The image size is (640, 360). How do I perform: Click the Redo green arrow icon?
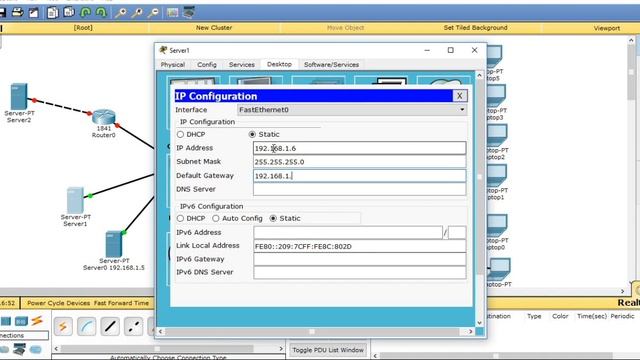click(101, 13)
